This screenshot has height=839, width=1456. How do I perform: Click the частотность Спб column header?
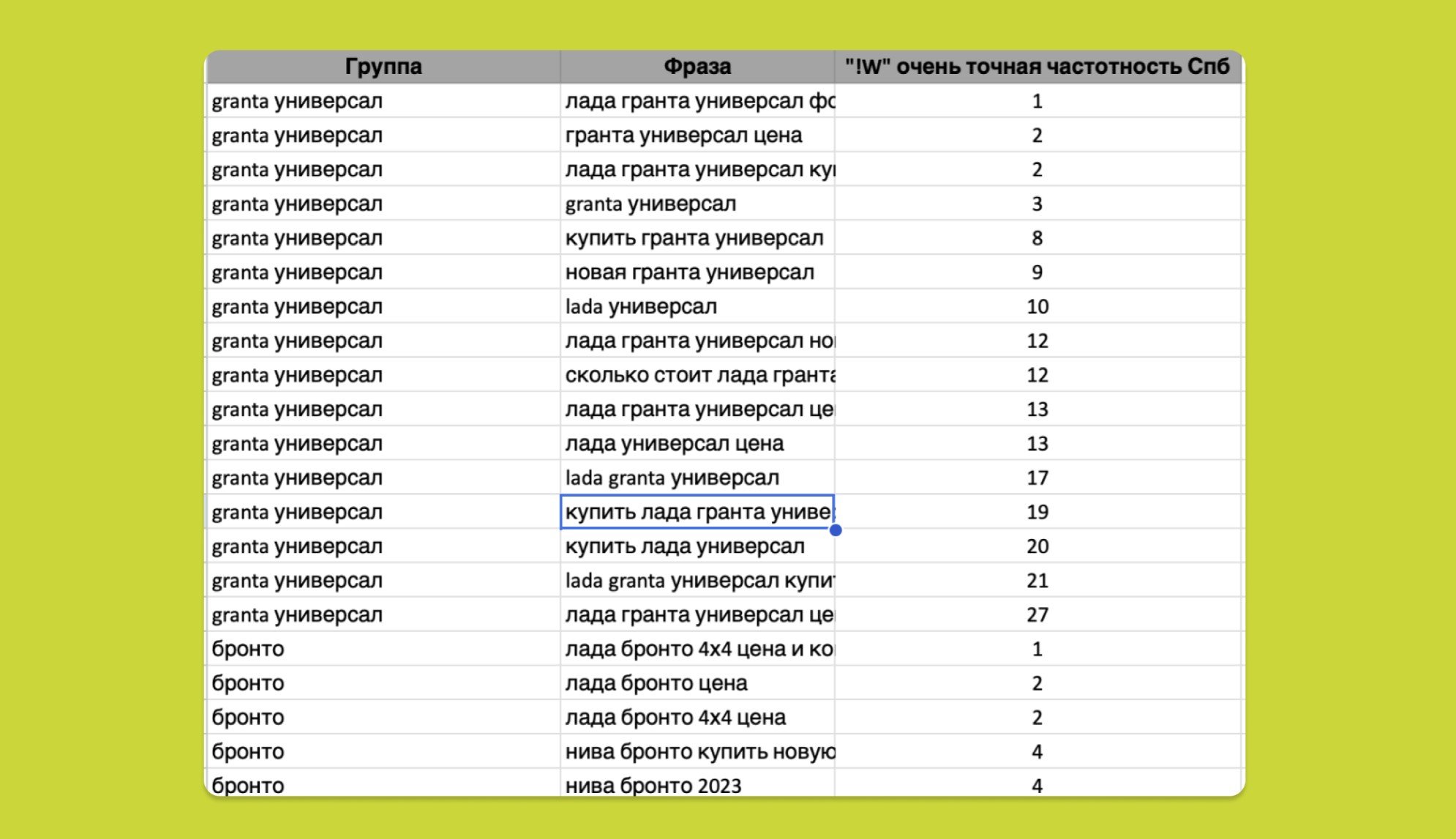pyautogui.click(x=1037, y=67)
